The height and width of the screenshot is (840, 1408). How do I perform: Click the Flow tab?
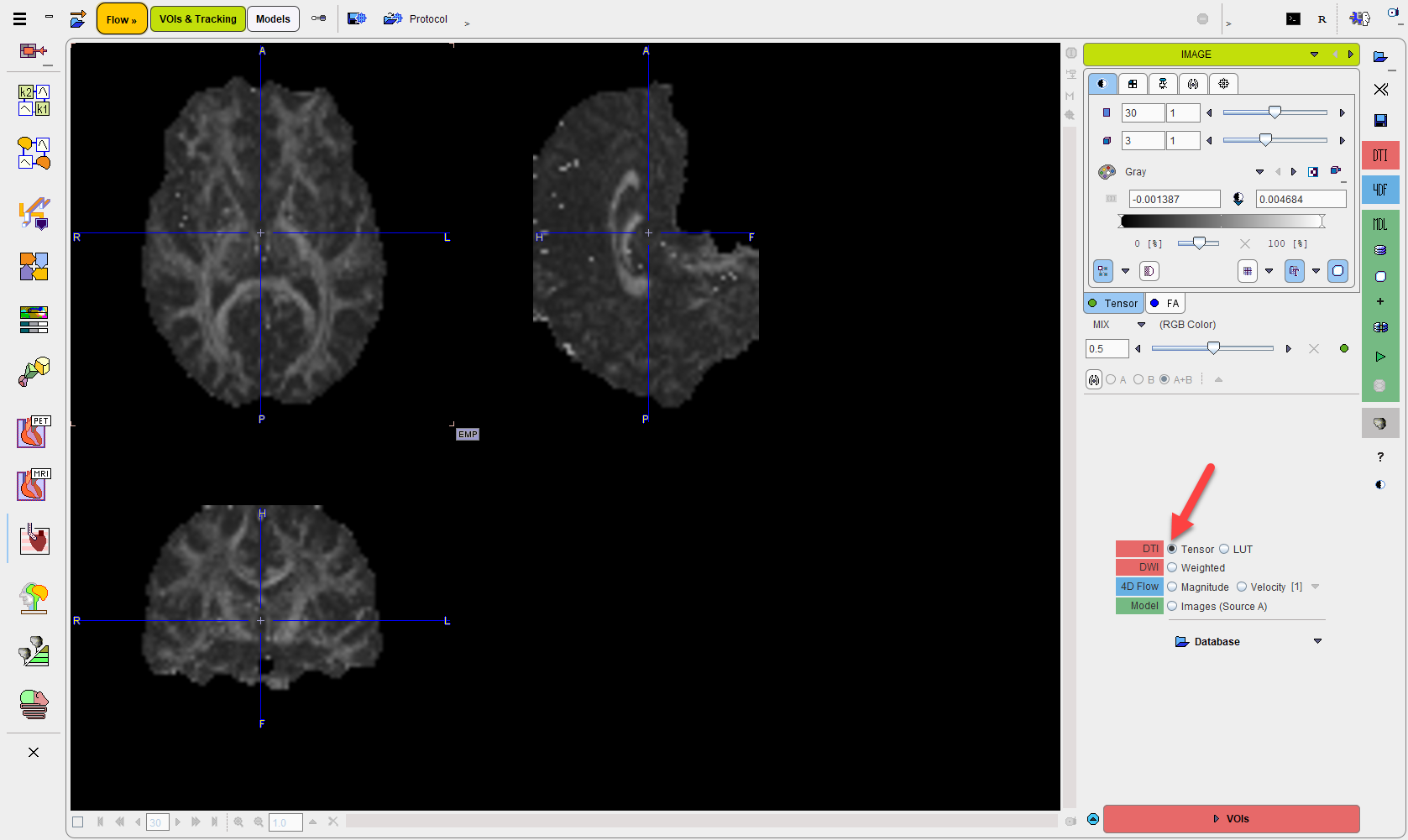pos(122,19)
